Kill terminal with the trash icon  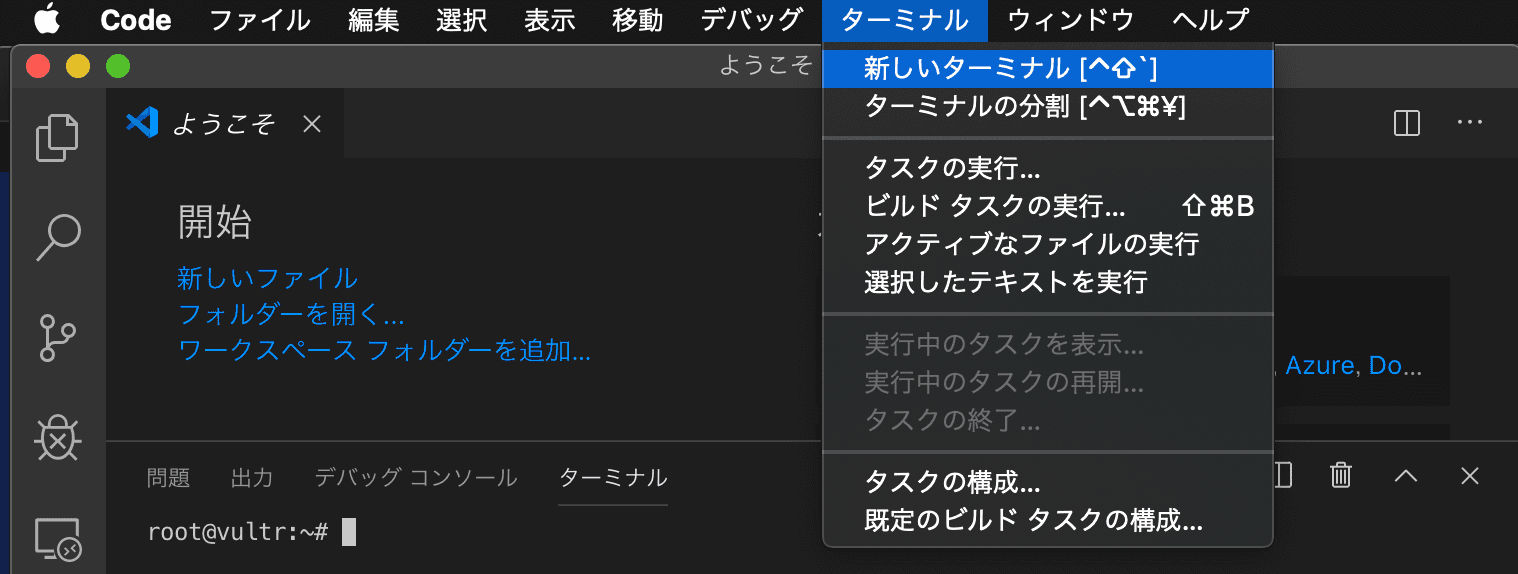pyautogui.click(x=1341, y=476)
